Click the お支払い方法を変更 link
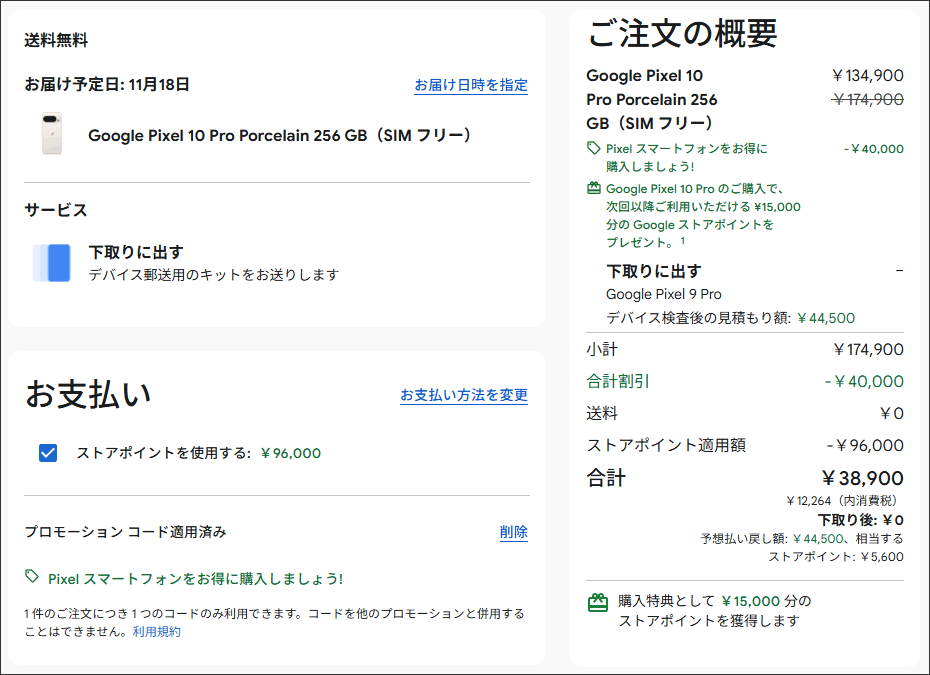The height and width of the screenshot is (675, 930). point(464,395)
